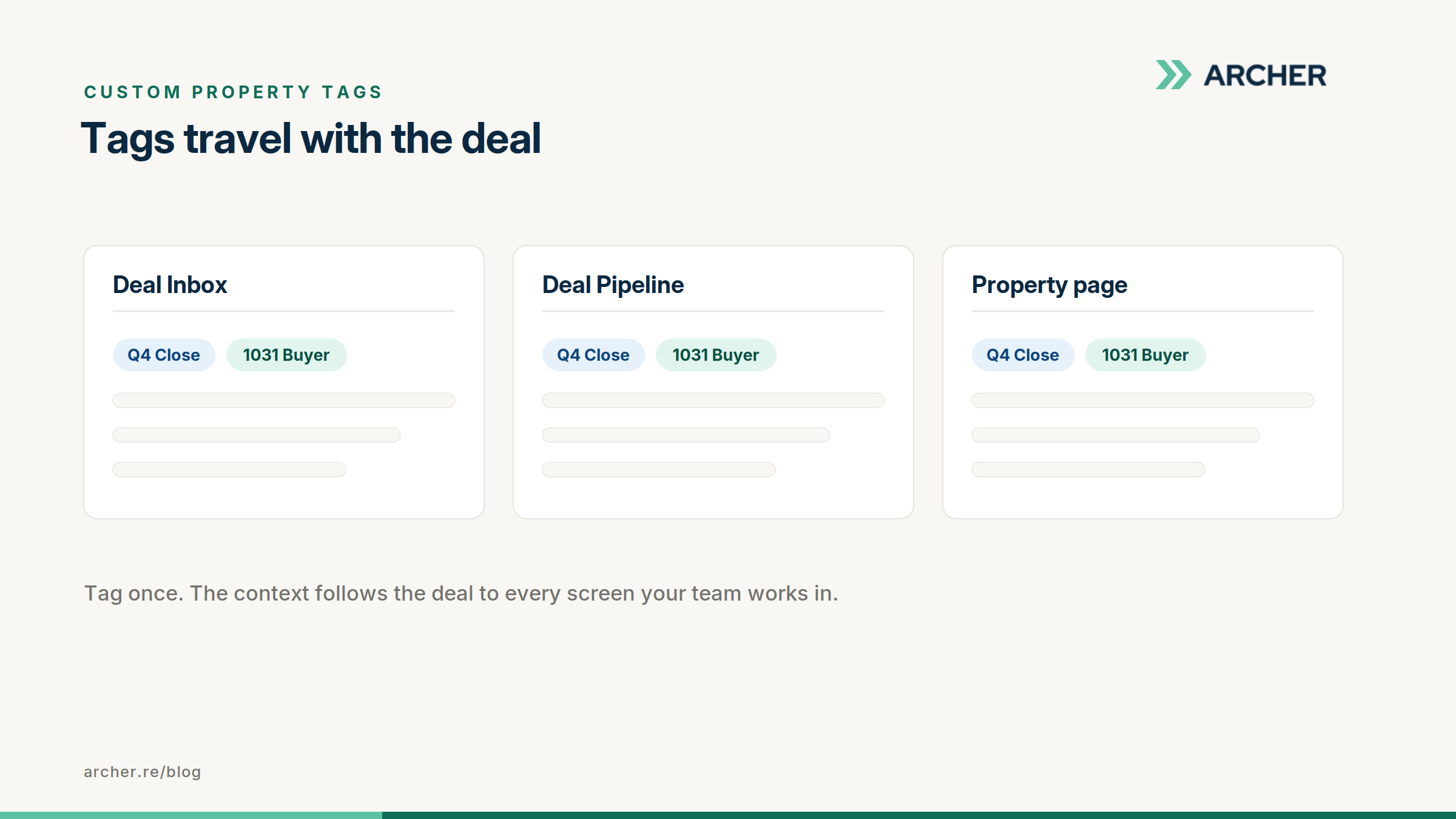Viewport: 1456px width, 819px height.
Task: Open the Deal Inbox card title
Action: point(170,285)
